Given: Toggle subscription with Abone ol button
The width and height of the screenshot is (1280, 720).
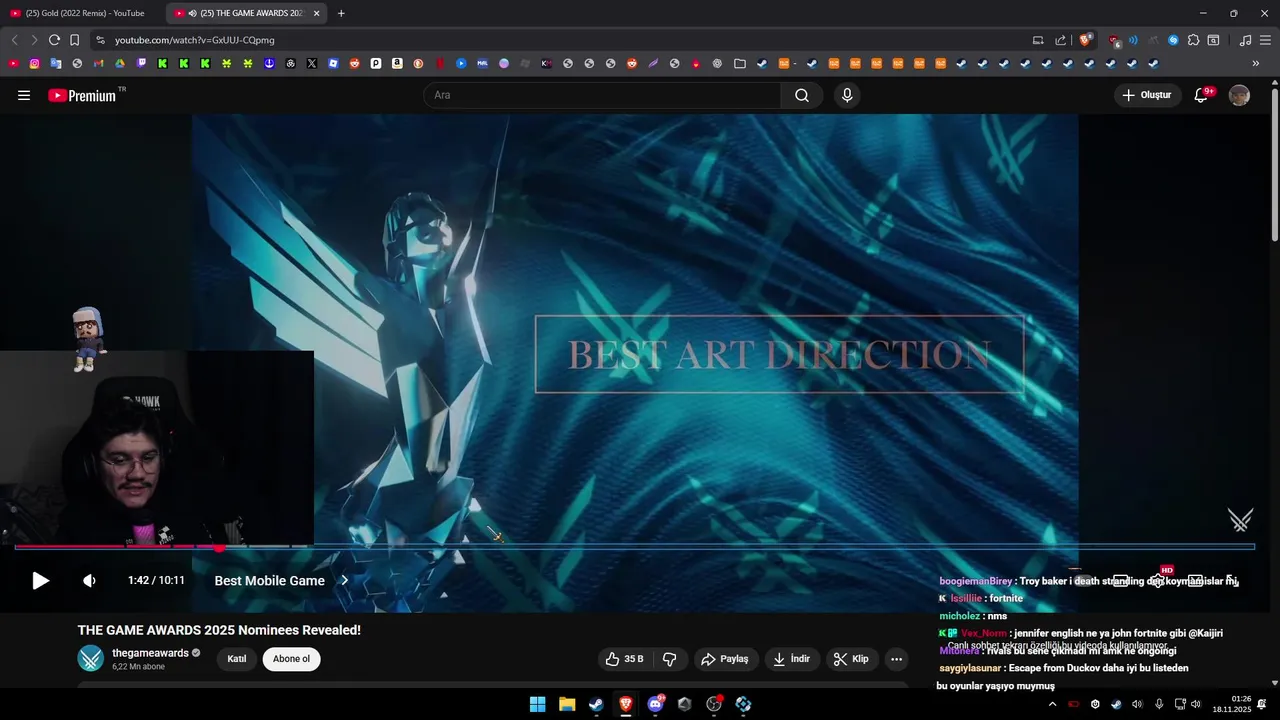Looking at the screenshot, I should (292, 659).
